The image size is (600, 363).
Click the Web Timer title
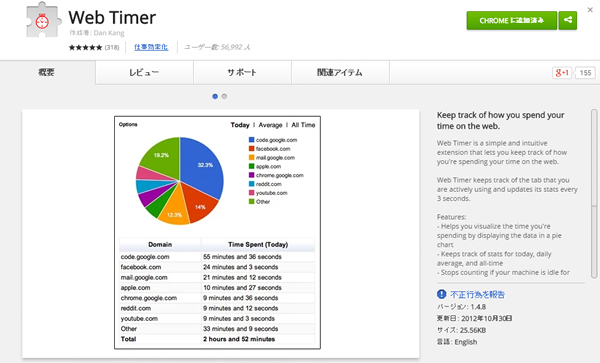click(x=112, y=18)
